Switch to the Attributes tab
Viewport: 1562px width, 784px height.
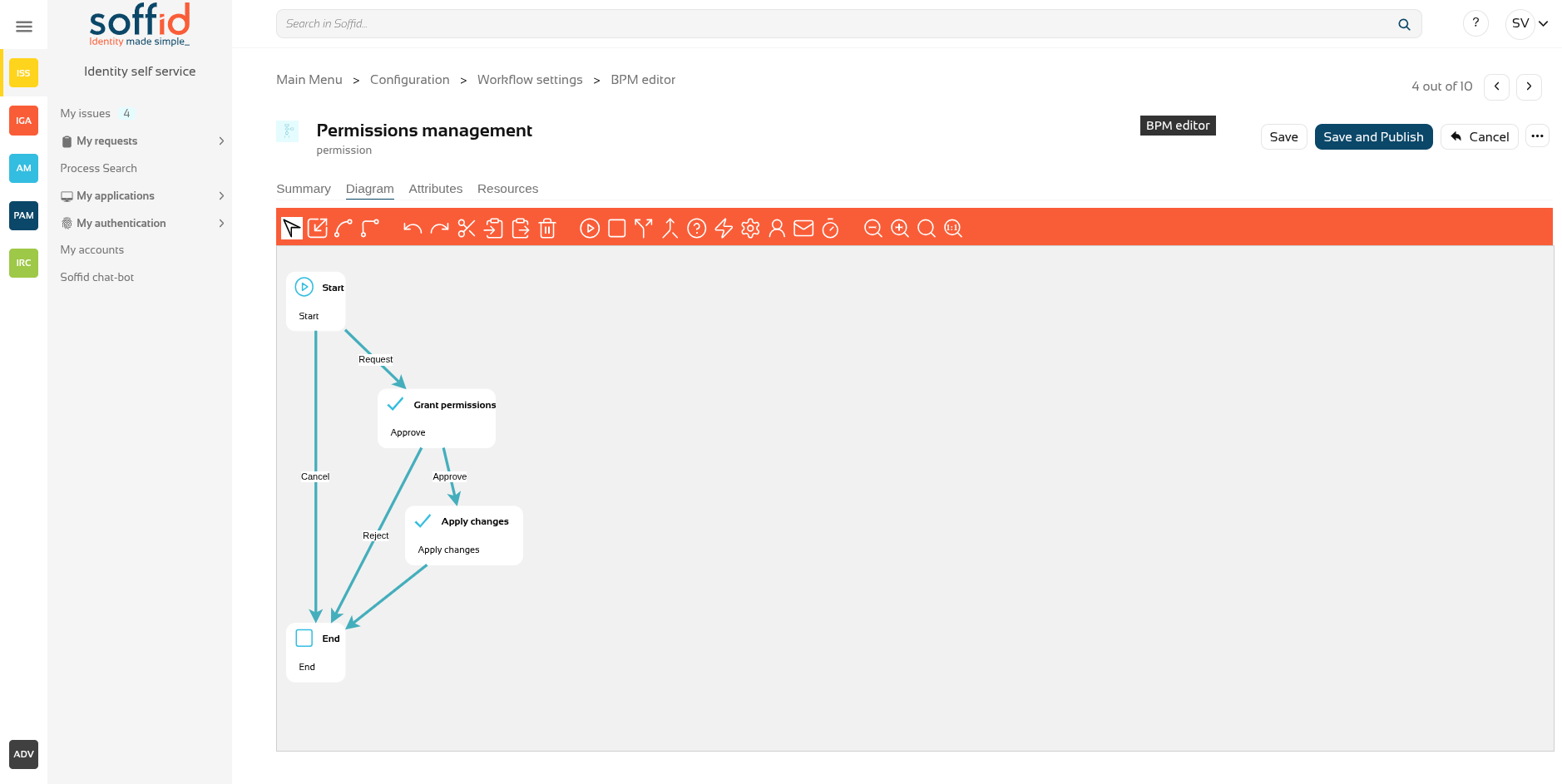point(435,189)
